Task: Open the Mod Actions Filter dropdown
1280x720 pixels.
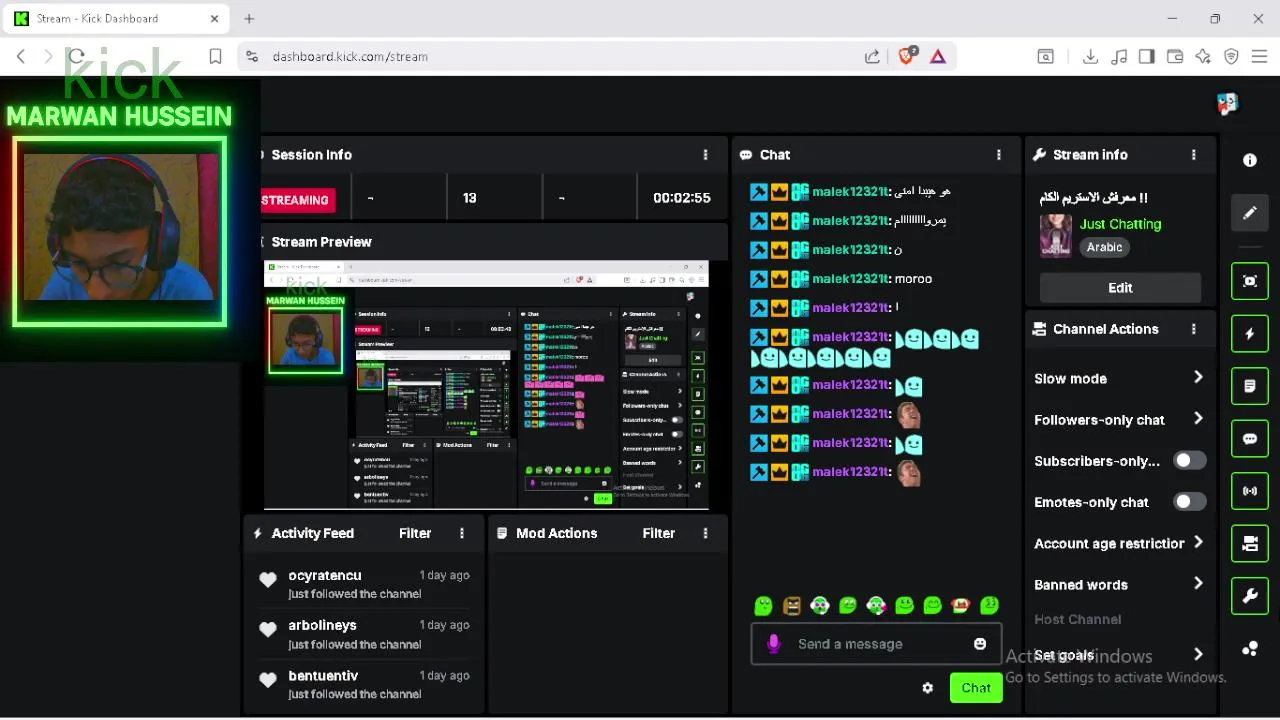Action: pos(659,533)
